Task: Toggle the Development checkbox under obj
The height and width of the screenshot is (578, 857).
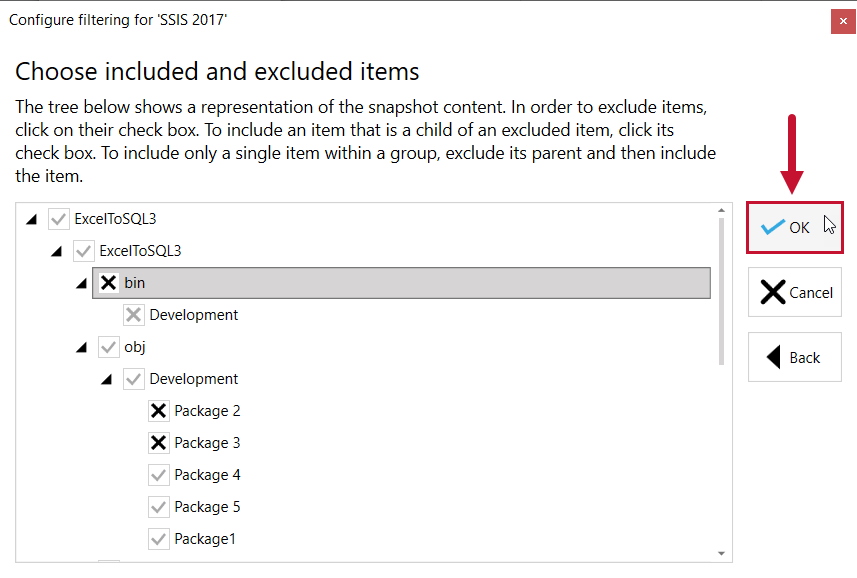Action: pos(134,379)
